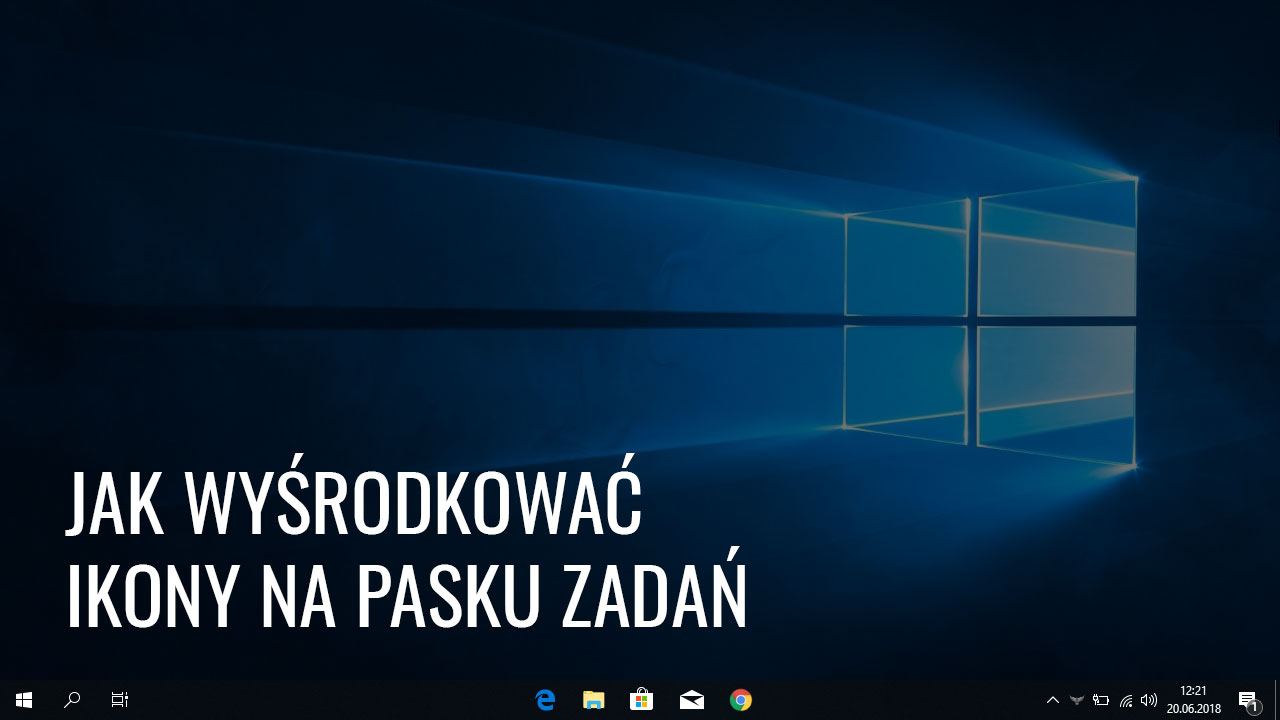Open the volume speaker control

coord(1149,700)
